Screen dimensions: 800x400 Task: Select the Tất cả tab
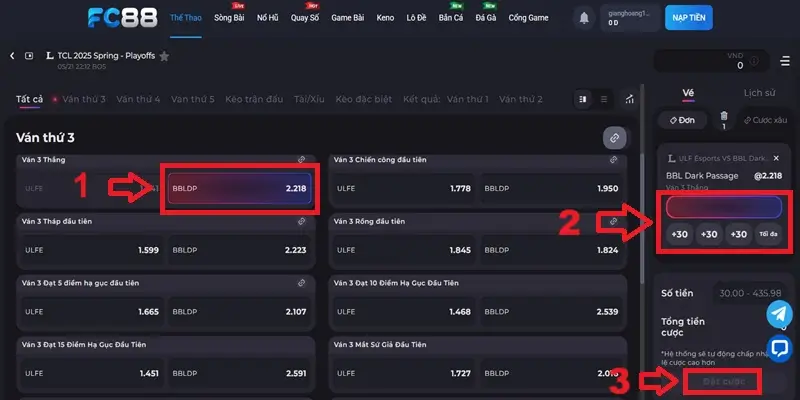[x=30, y=99]
